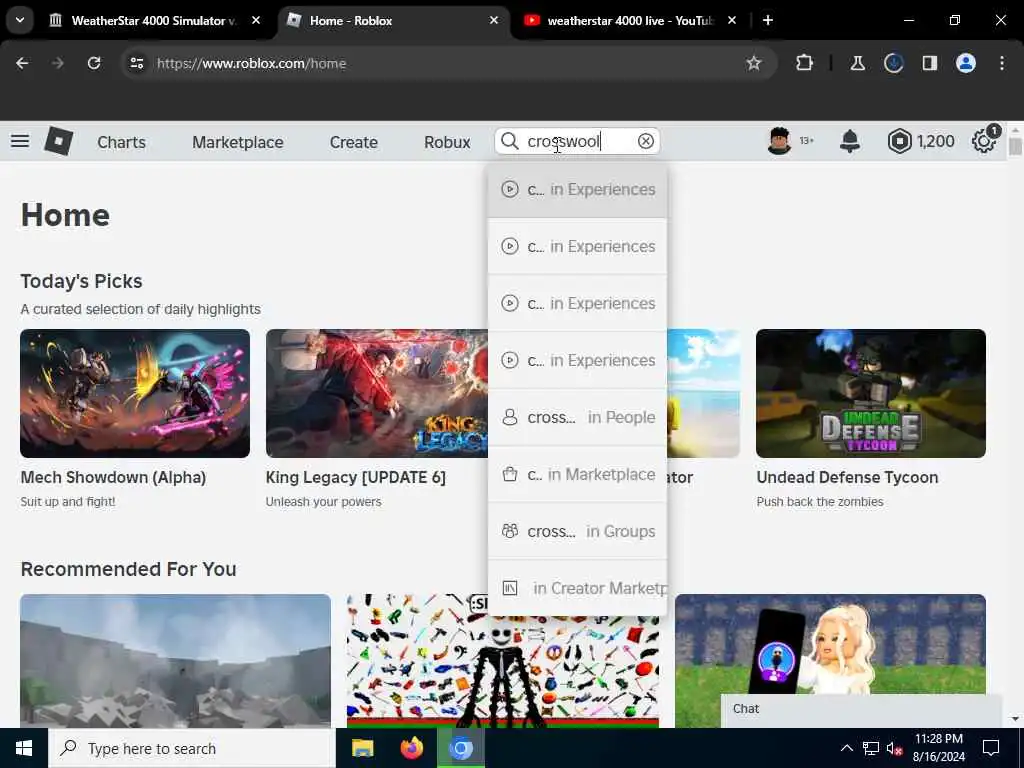Open the Windows Start menu
Screen dimensions: 1024x768
pos(24,748)
